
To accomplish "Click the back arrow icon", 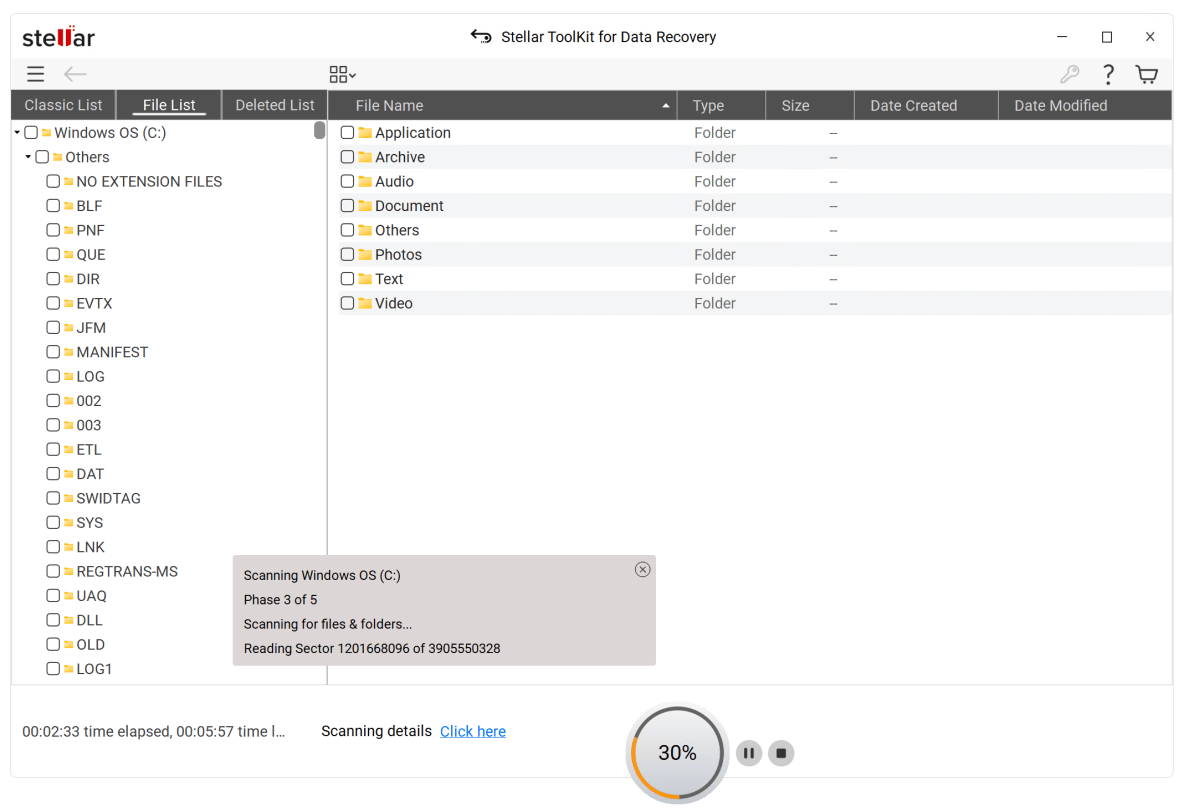I will point(75,74).
